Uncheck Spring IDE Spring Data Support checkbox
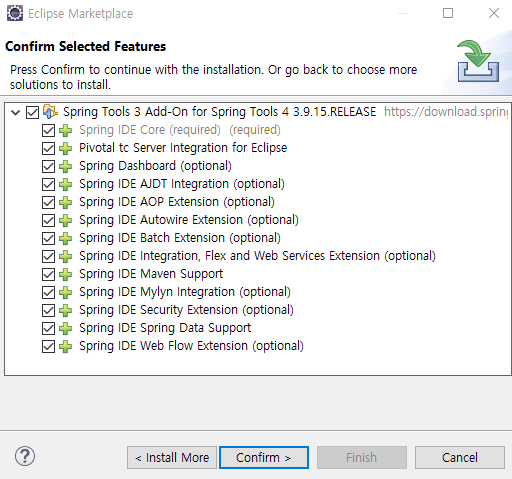The width and height of the screenshot is (512, 479). pyautogui.click(x=48, y=328)
